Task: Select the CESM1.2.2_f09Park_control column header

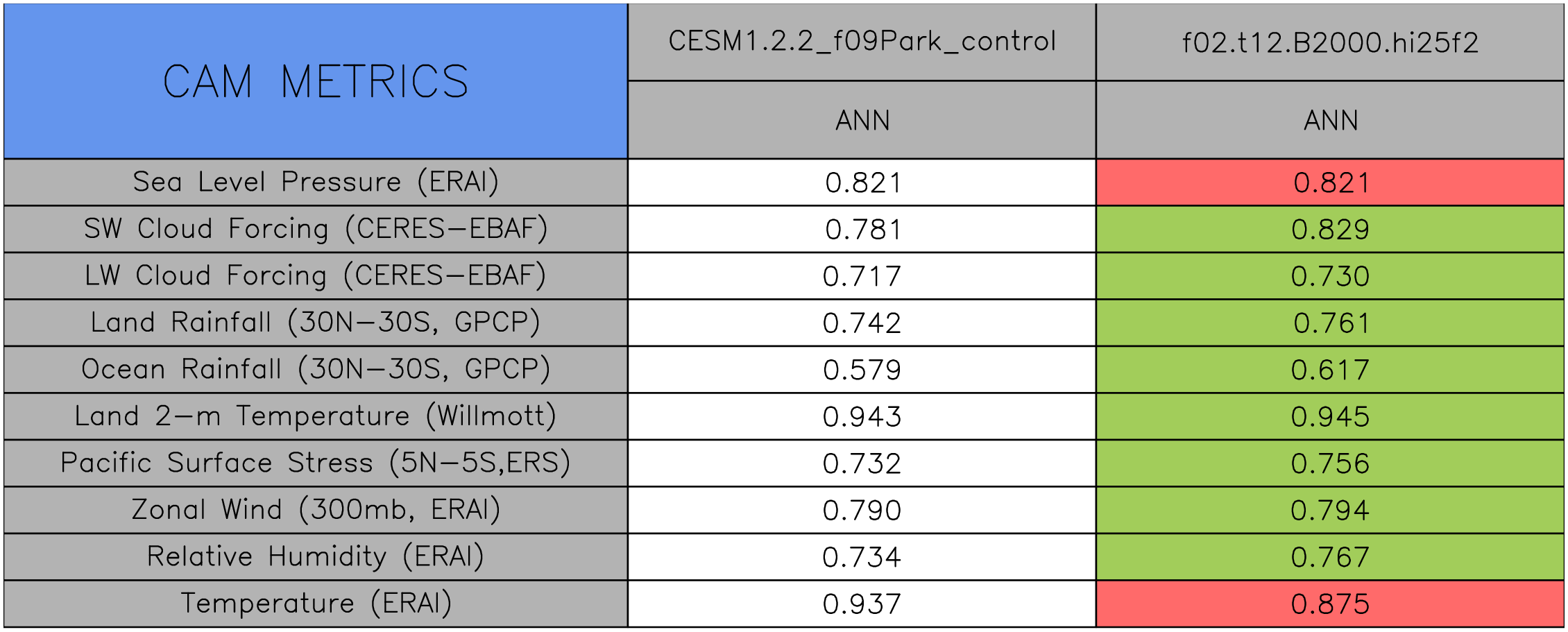Action: point(862,42)
